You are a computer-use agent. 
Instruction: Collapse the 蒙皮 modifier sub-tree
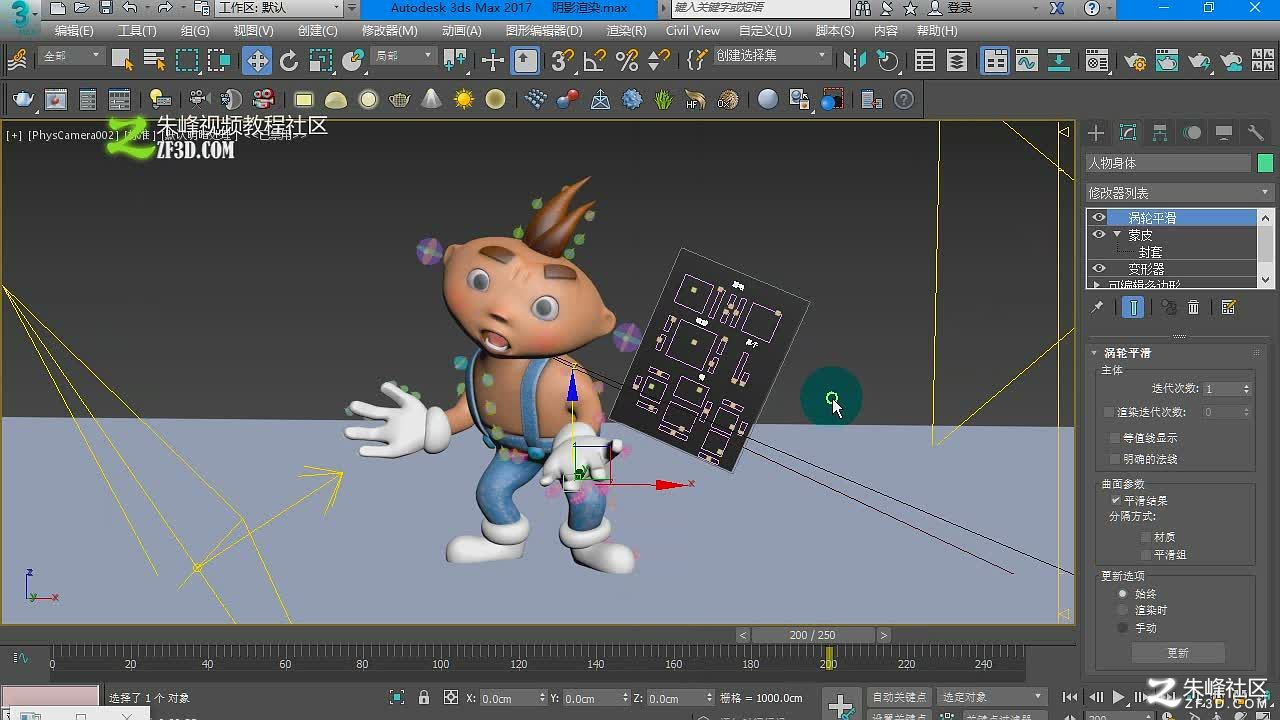click(x=1117, y=235)
